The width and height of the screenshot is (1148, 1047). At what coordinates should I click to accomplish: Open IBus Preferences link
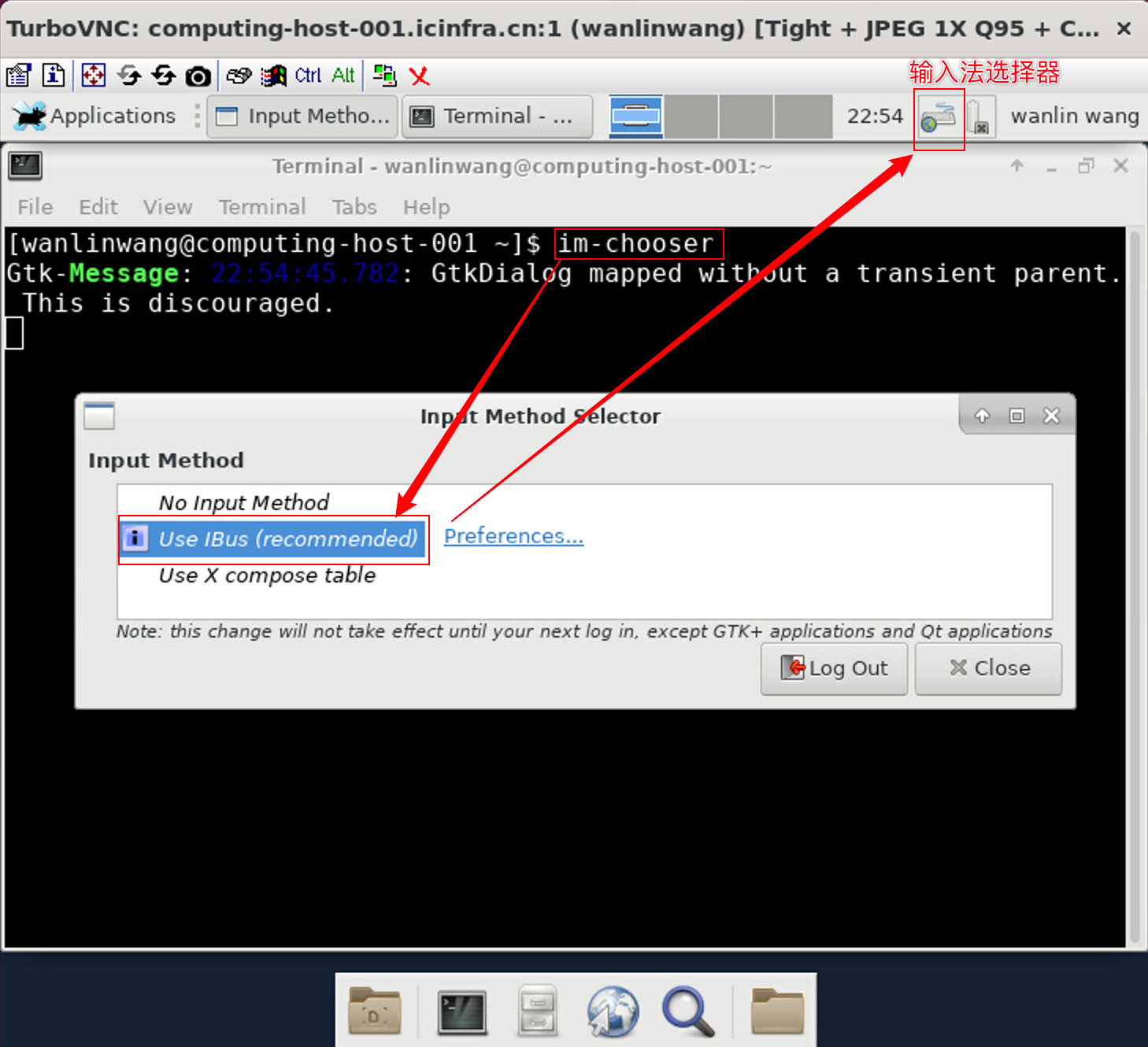[x=513, y=536]
